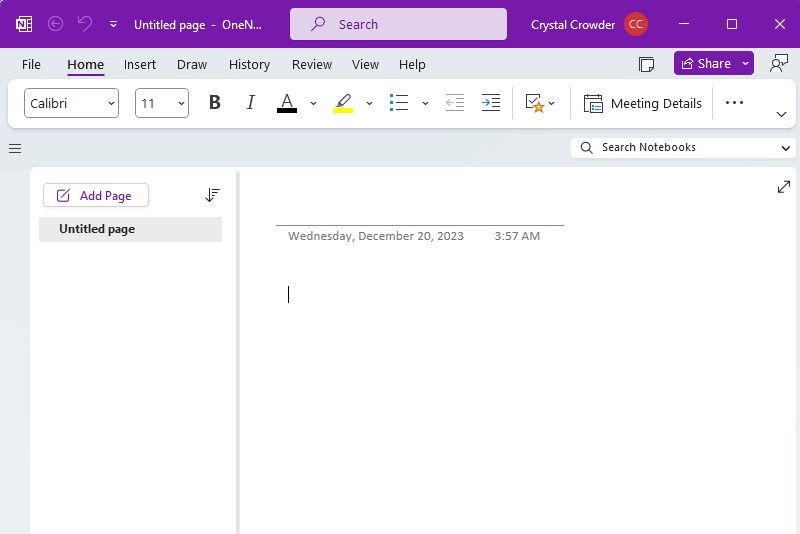Click the page time 3:57 AM
Image resolution: width=800 pixels, height=534 pixels.
pos(517,236)
